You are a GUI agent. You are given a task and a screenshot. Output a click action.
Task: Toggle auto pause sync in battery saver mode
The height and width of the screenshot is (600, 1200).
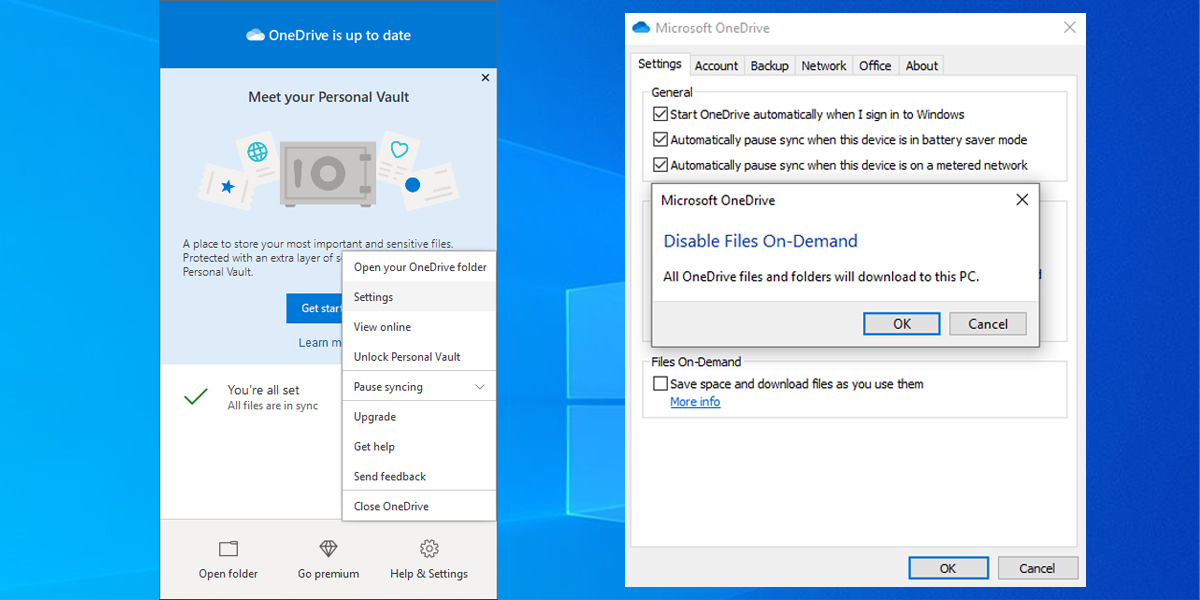pyautogui.click(x=660, y=140)
